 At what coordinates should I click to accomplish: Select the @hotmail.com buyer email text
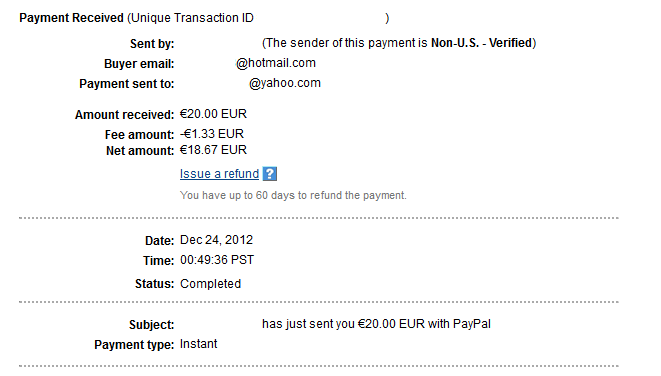pos(276,63)
